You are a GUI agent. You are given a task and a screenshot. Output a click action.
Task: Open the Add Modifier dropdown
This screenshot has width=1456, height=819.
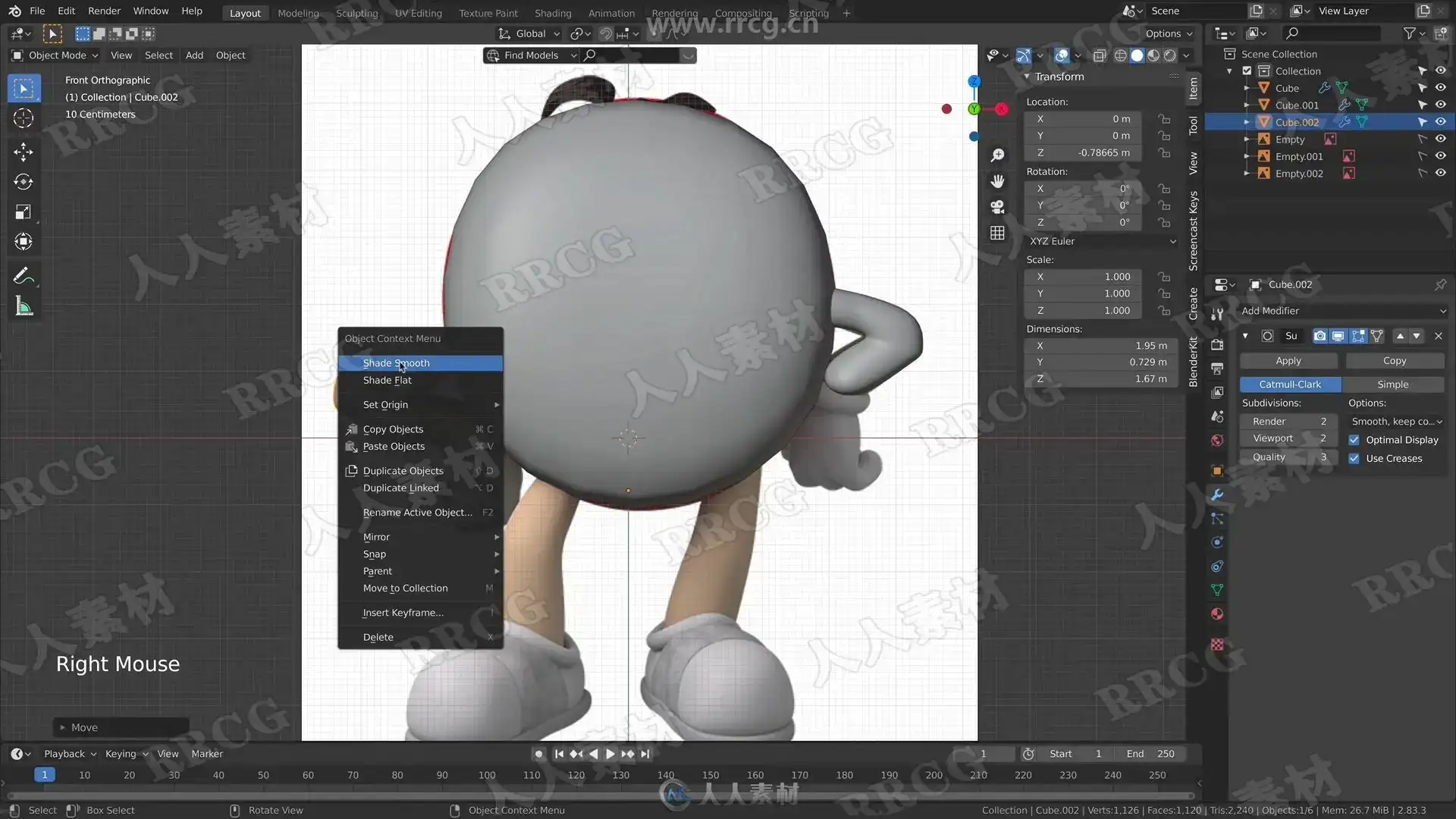pyautogui.click(x=1342, y=311)
